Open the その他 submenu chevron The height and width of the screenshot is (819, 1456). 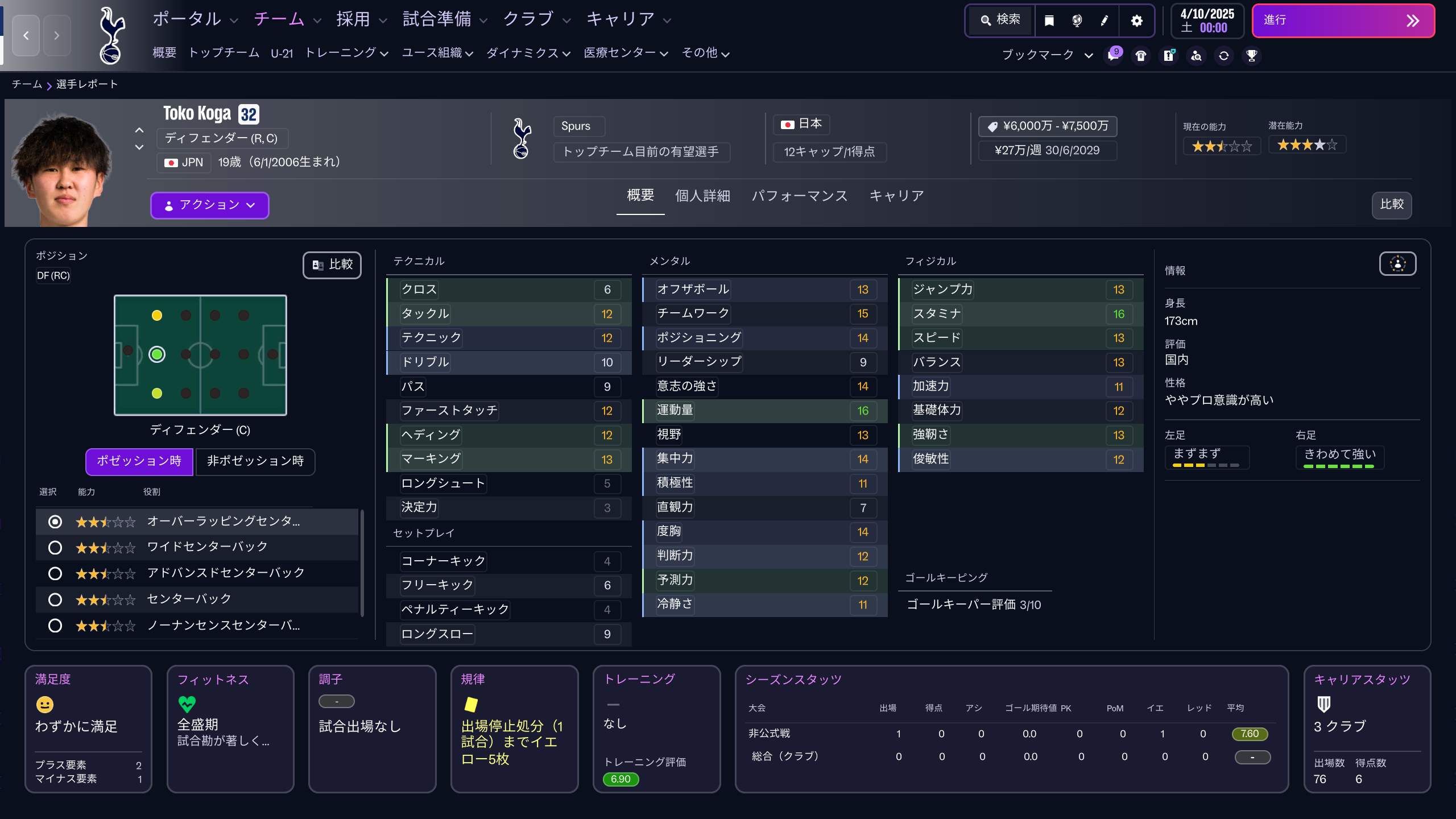(x=726, y=54)
